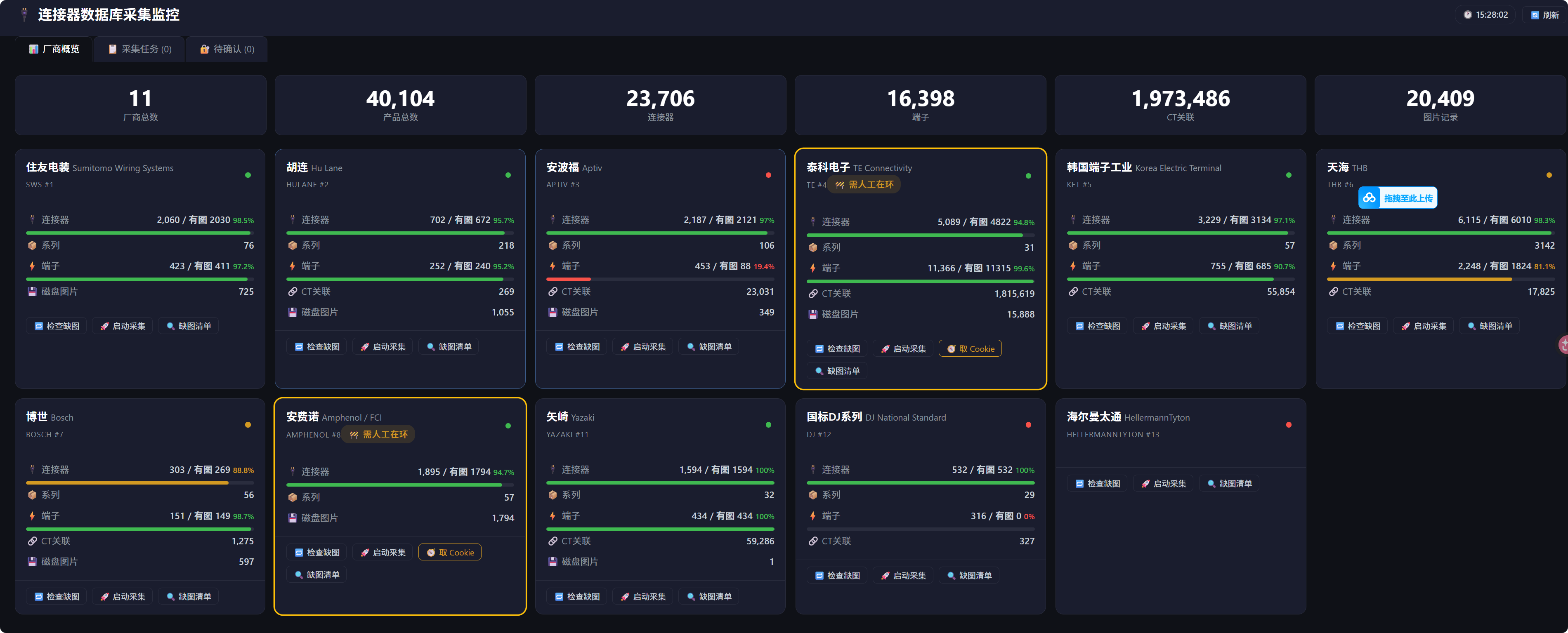
Task: Click 59,286 CT value on Yazaki card
Action: (x=760, y=541)
